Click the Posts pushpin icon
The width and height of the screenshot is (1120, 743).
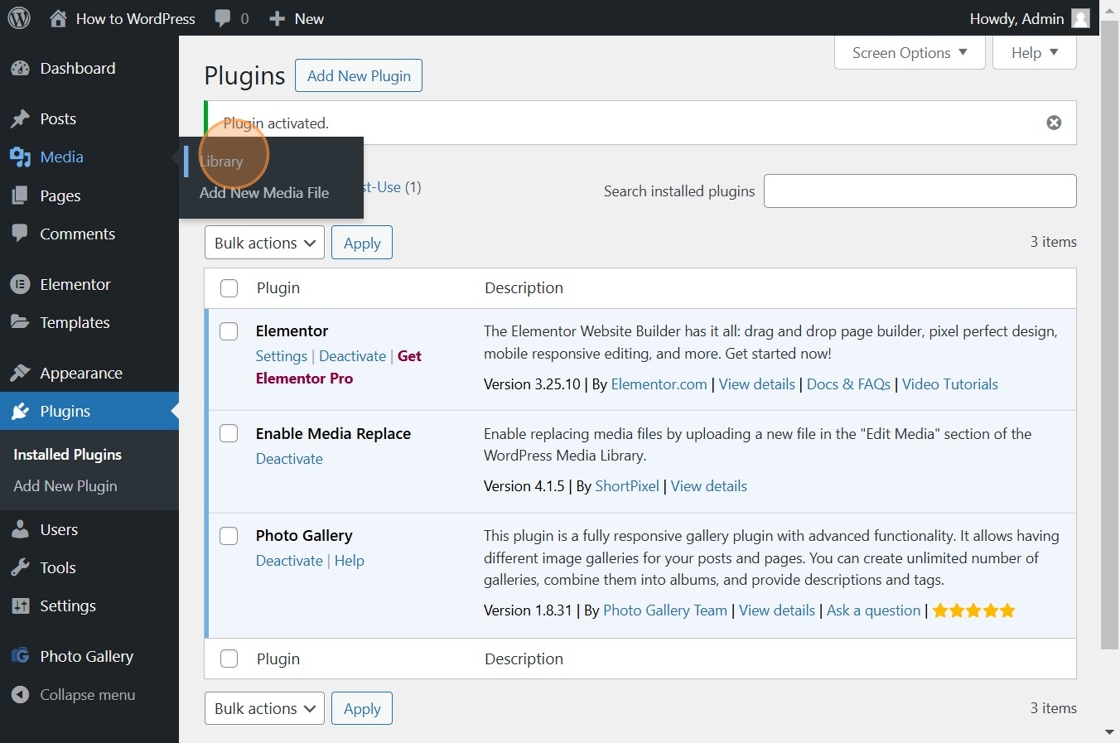point(21,119)
